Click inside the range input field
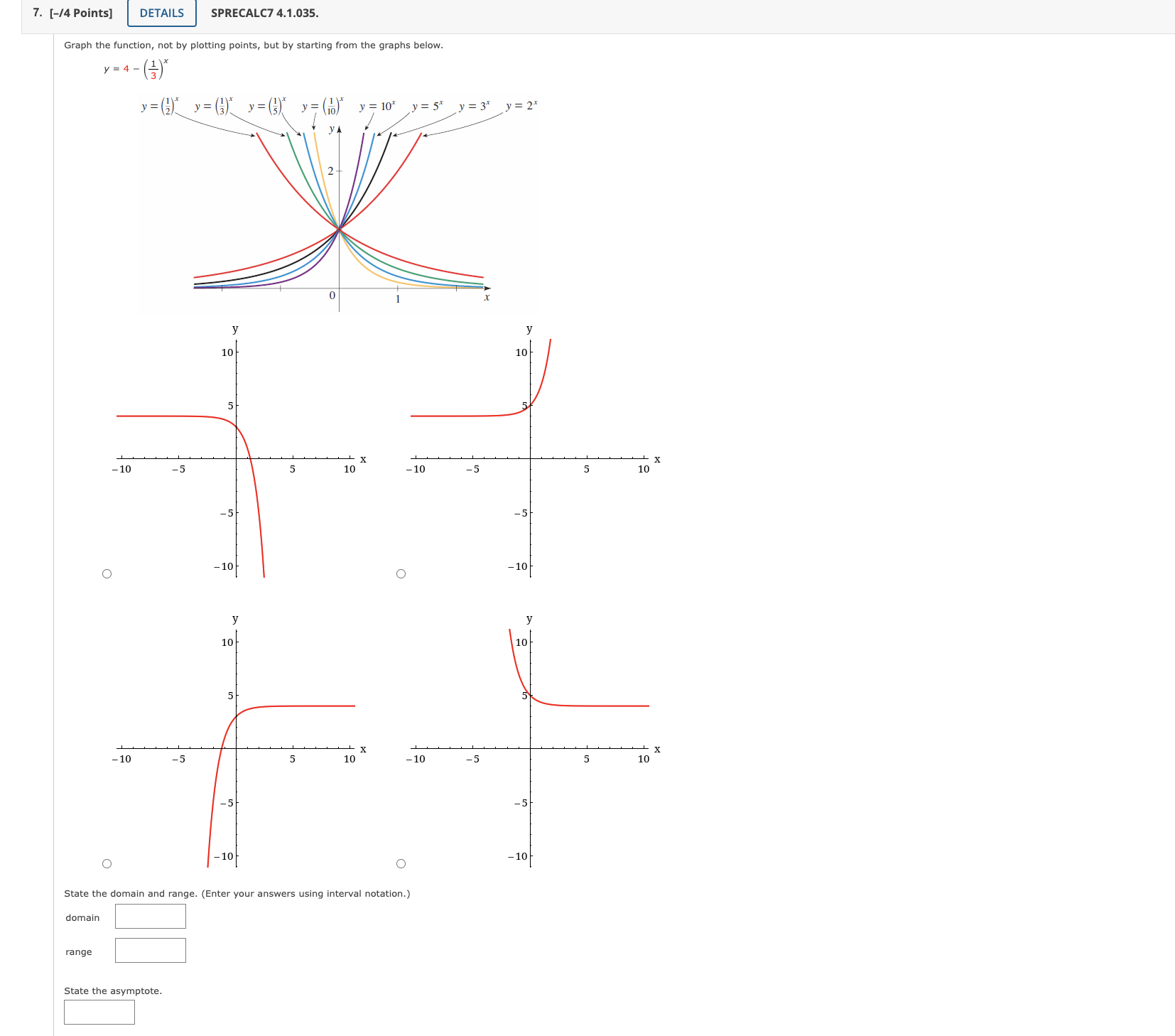Screen dimensions: 1175x1036 149,950
